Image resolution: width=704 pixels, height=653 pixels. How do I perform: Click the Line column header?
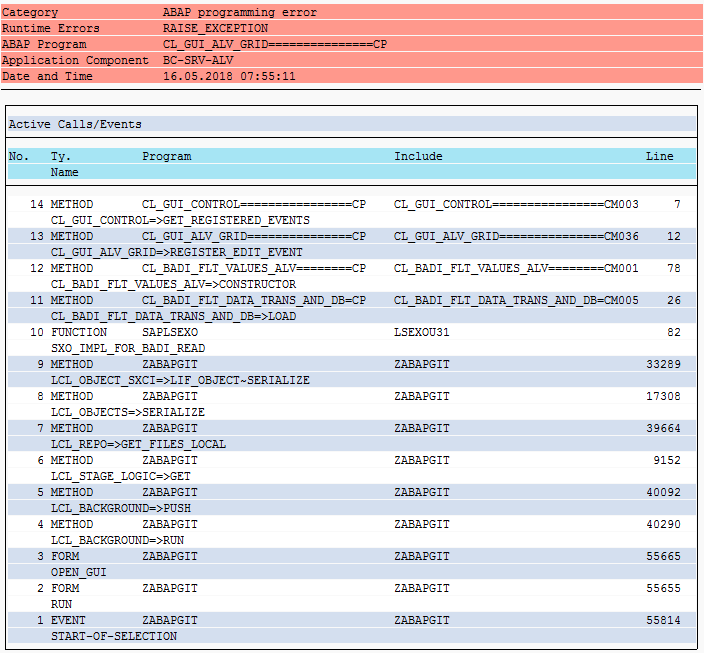click(x=660, y=156)
